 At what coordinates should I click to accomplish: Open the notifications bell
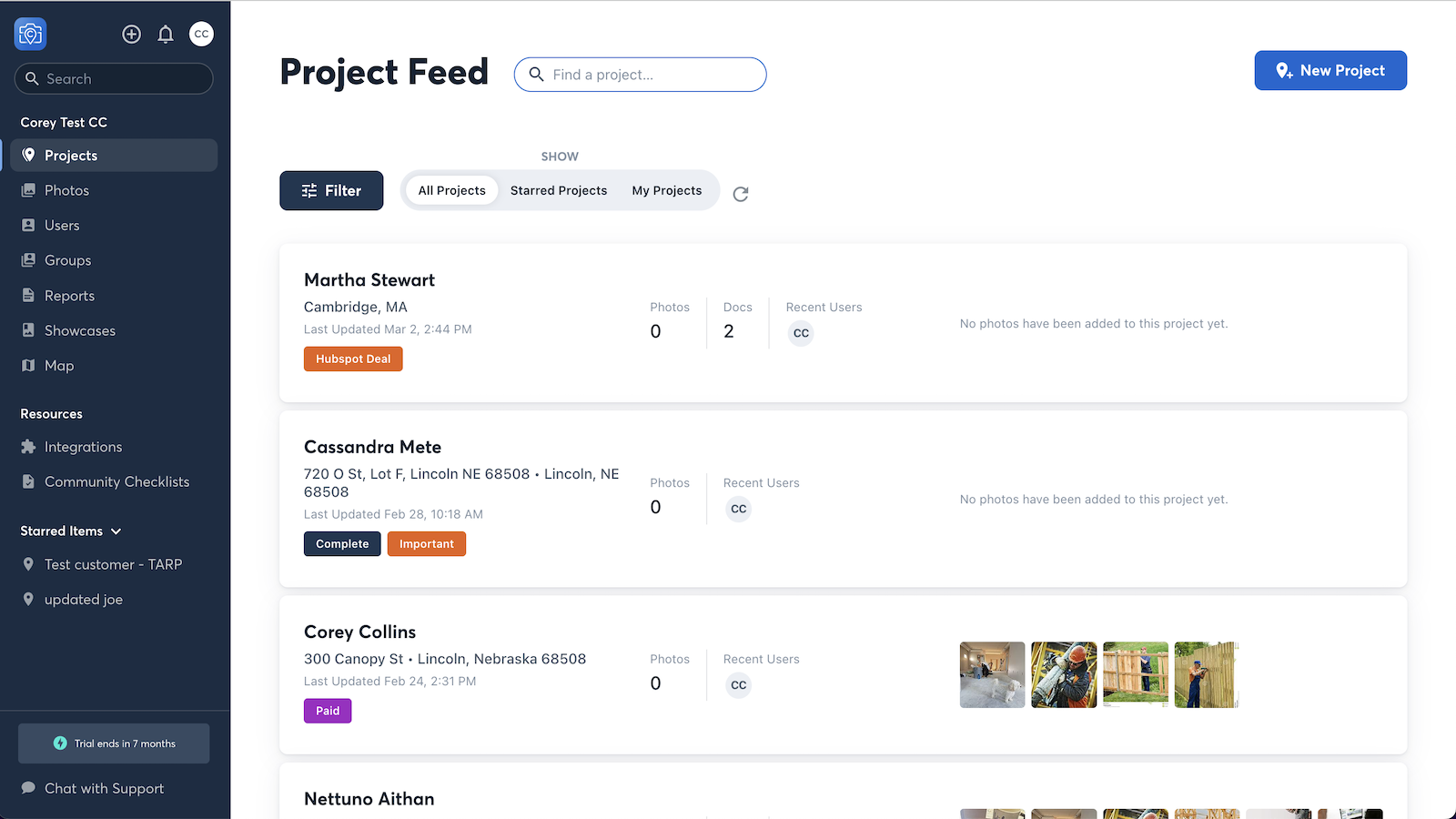[x=166, y=35]
